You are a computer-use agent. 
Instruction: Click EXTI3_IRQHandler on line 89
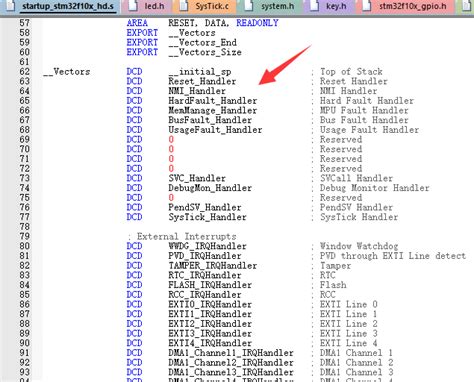(210, 333)
